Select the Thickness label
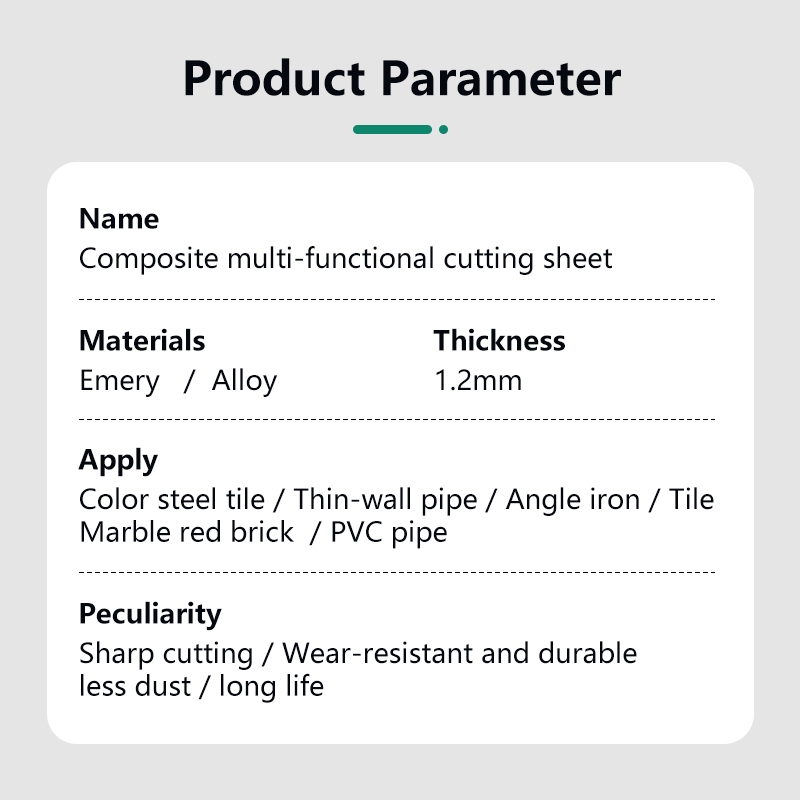 (499, 341)
